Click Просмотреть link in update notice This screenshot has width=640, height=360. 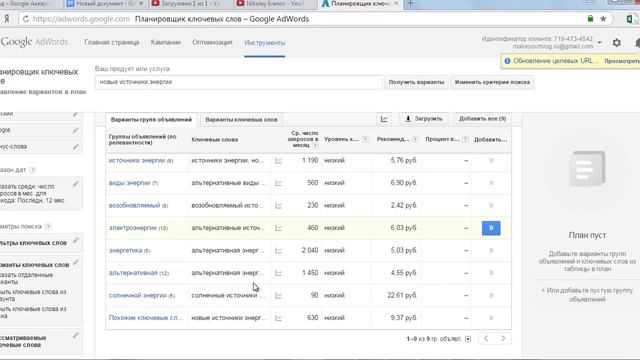[x=622, y=61]
